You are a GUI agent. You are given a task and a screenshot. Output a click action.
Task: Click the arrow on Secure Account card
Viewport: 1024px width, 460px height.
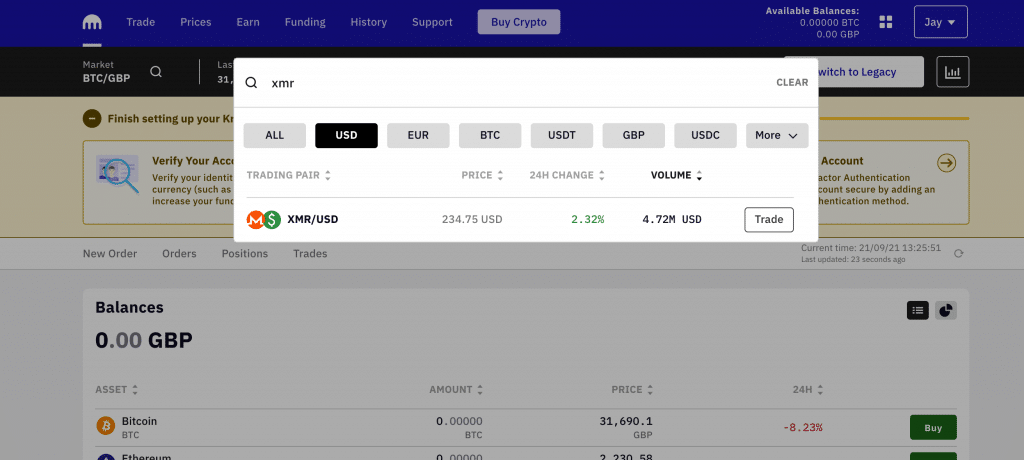pos(946,163)
